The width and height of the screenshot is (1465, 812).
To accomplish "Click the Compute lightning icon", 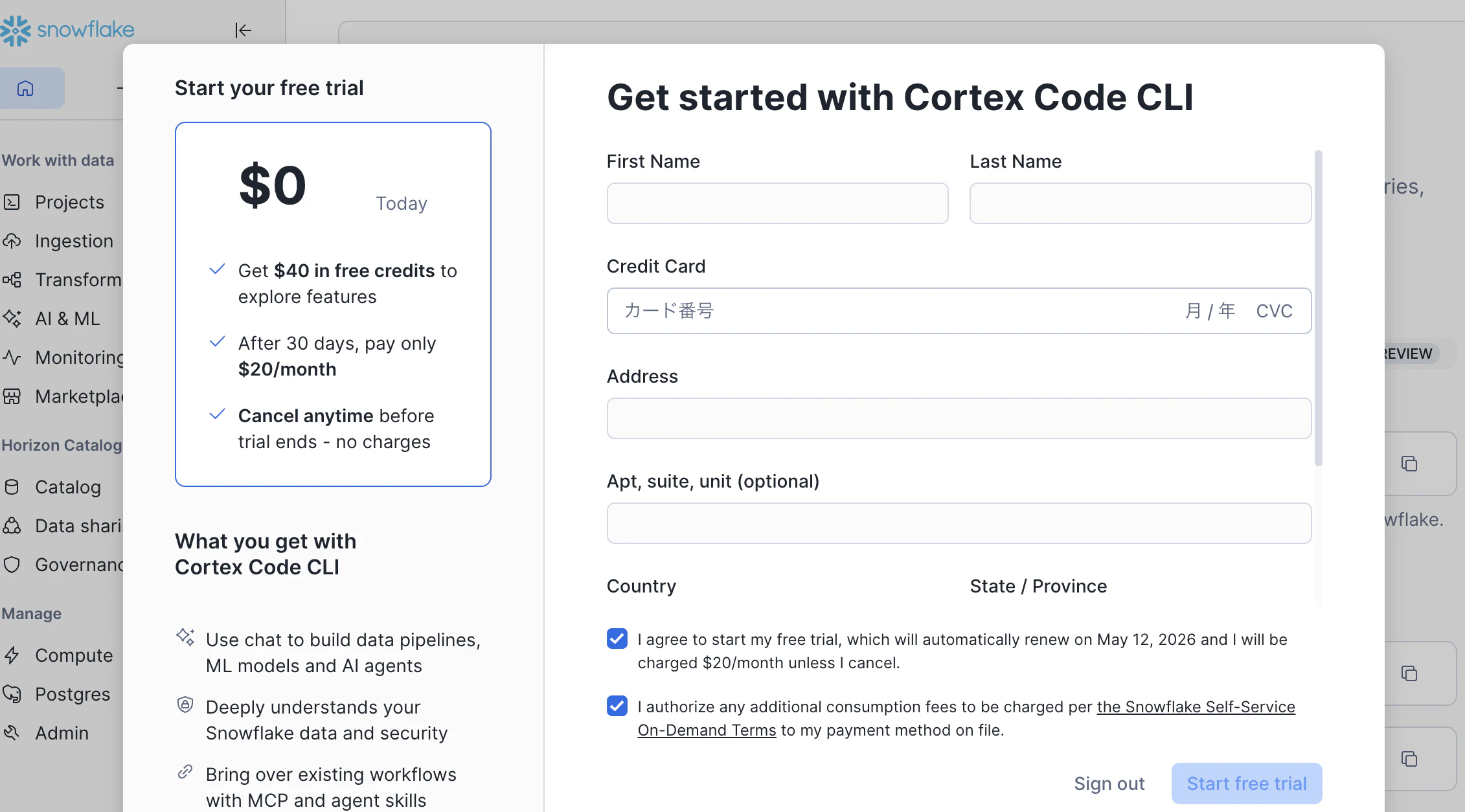I will 12,655.
